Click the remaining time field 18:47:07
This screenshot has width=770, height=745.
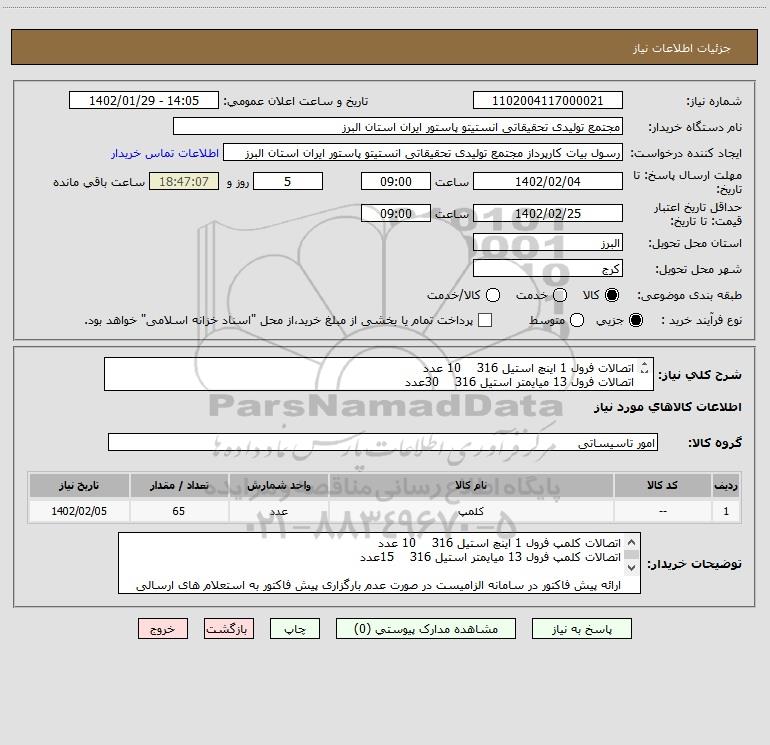coord(184,181)
